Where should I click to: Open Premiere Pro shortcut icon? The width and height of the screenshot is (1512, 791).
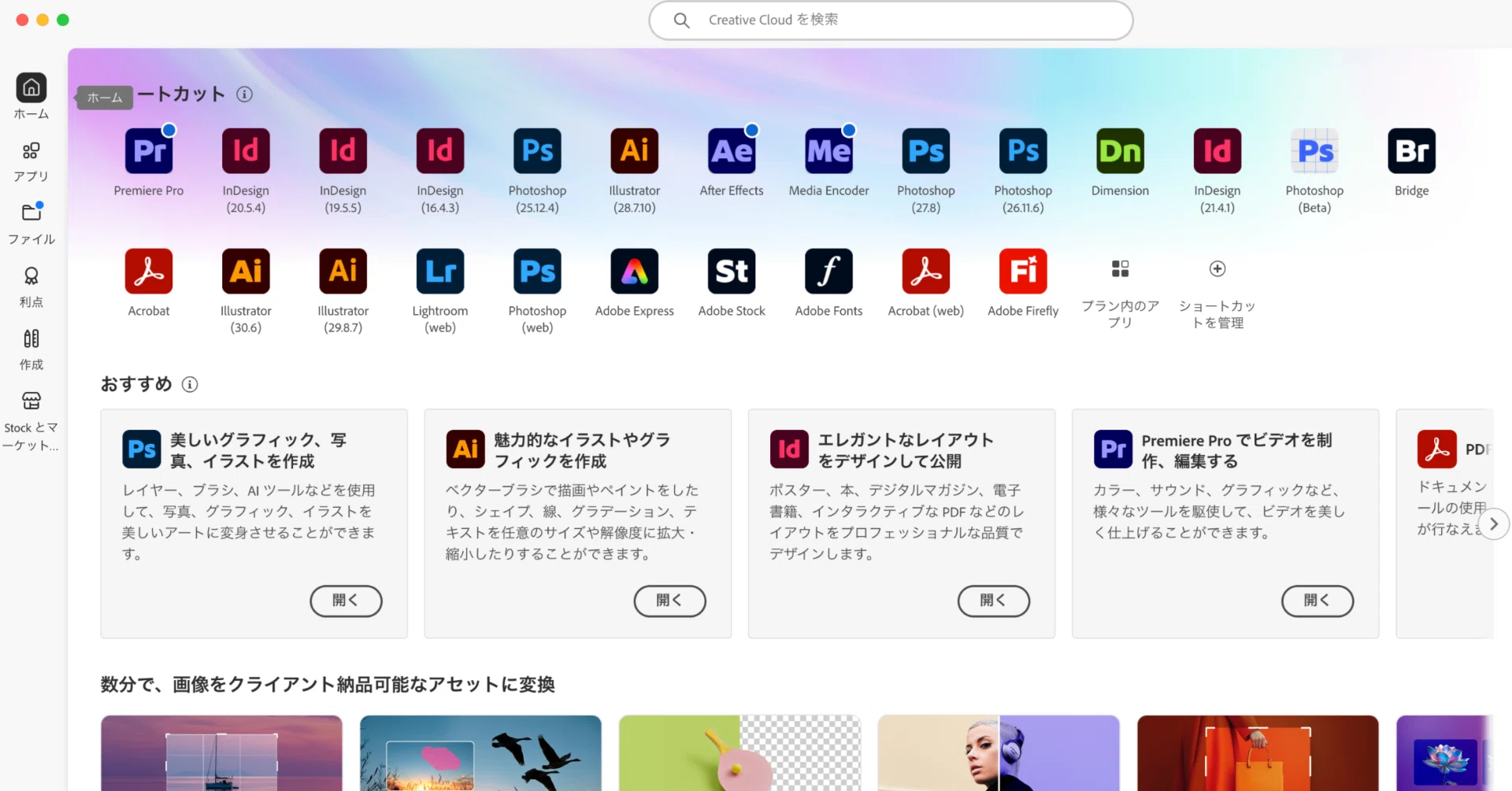149,150
